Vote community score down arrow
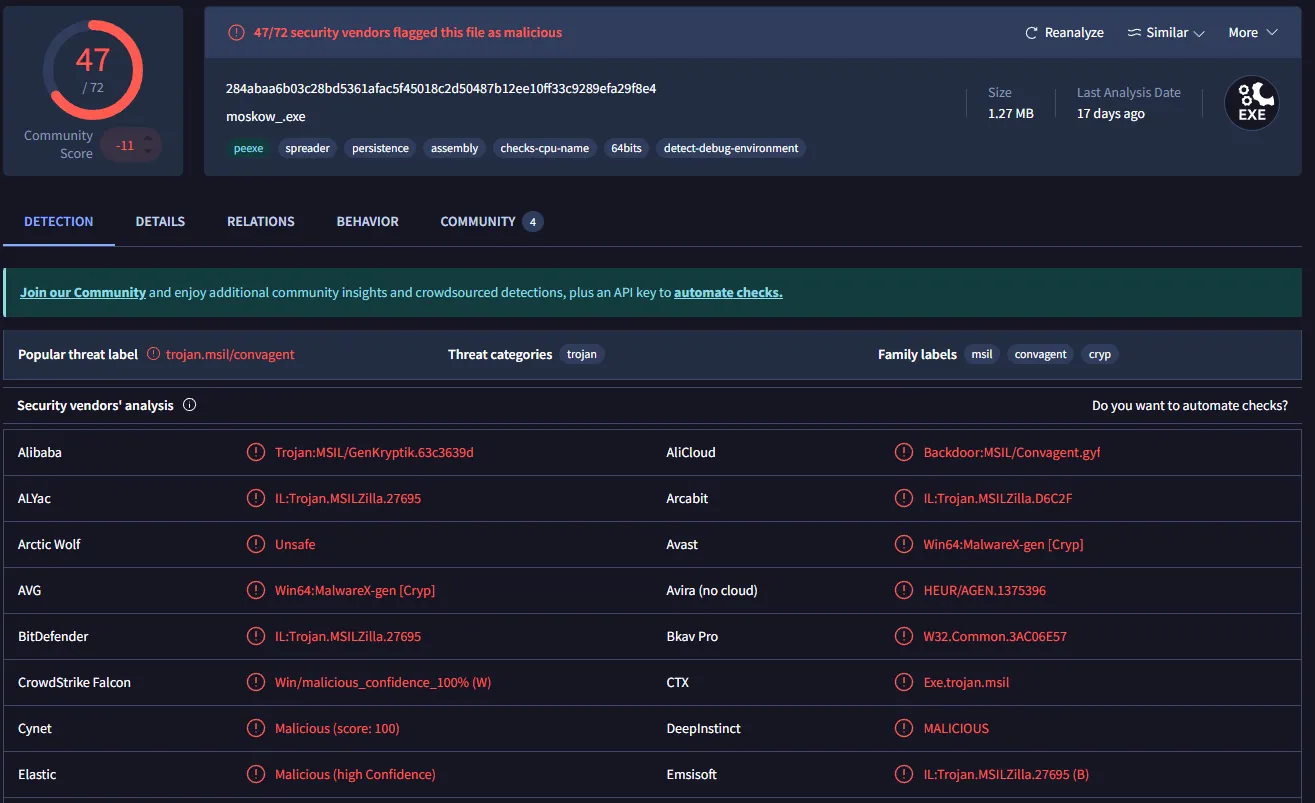This screenshot has width=1315, height=803. pyautogui.click(x=148, y=152)
